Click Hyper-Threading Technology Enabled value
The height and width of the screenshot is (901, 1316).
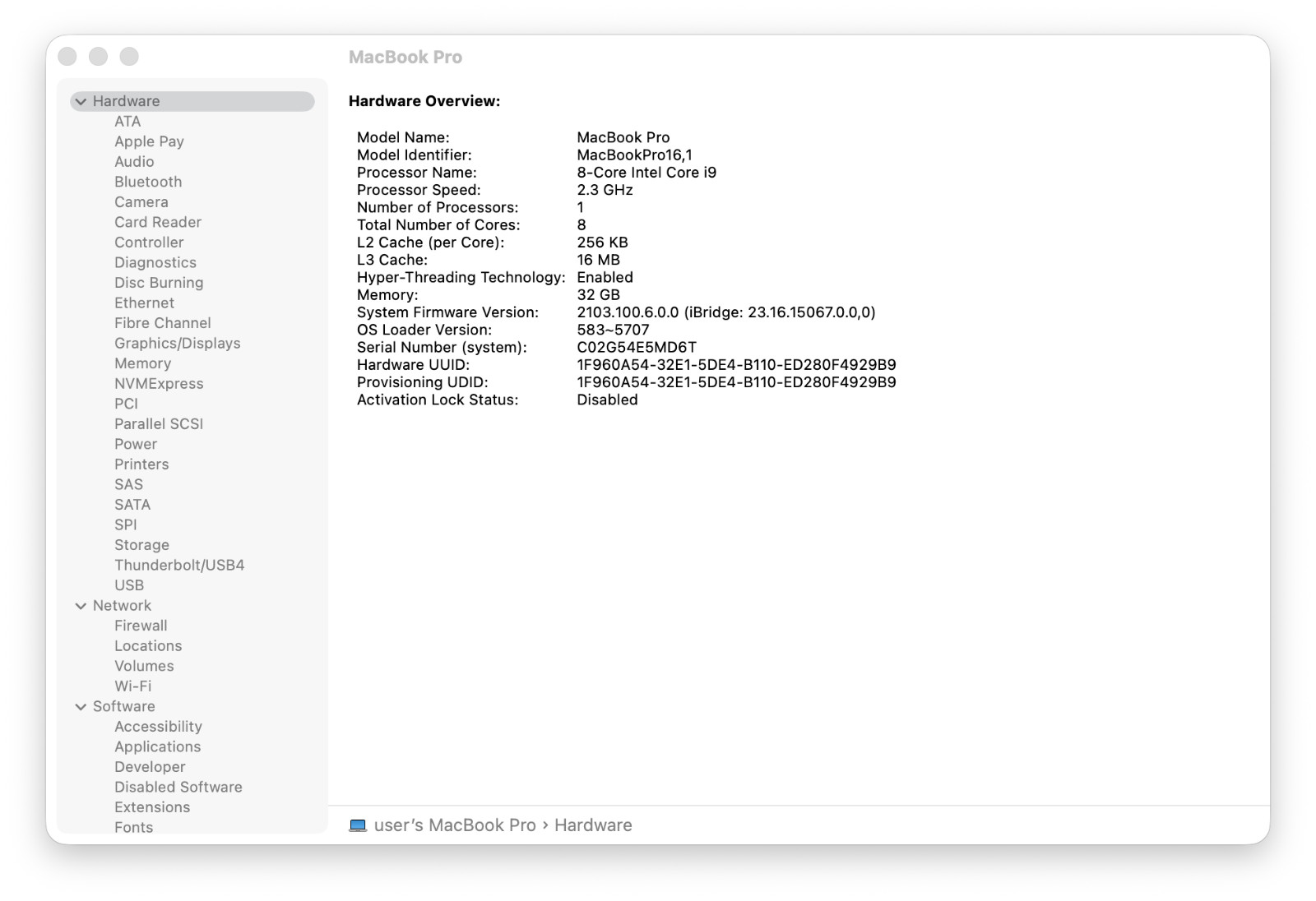[x=605, y=278]
